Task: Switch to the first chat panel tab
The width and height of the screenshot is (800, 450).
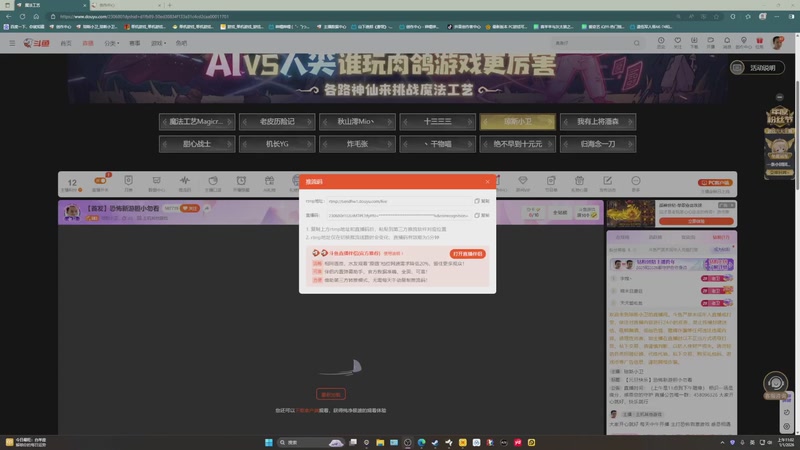Action: point(622,237)
